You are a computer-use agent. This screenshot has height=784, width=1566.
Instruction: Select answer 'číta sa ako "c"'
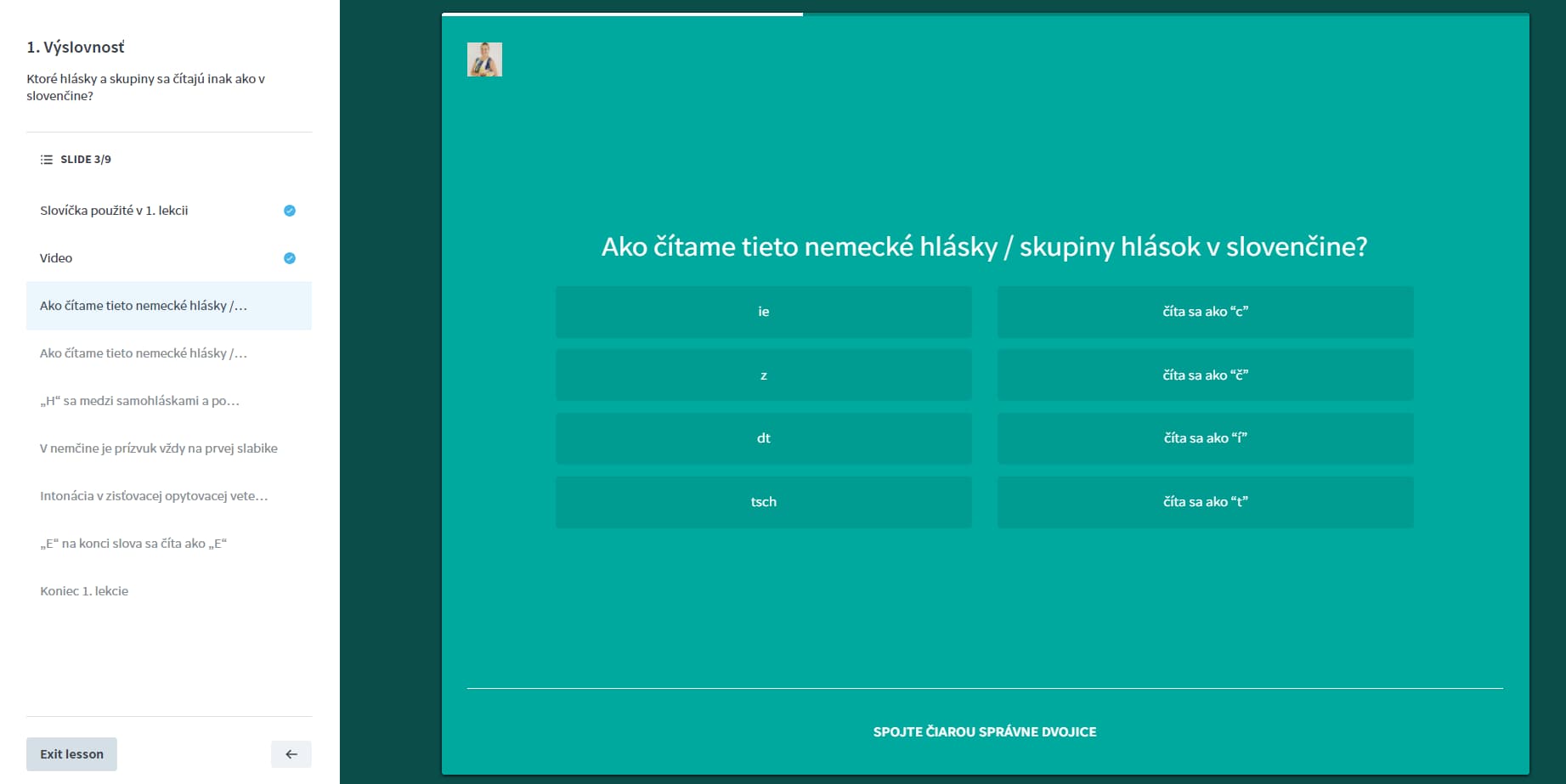(x=1205, y=312)
